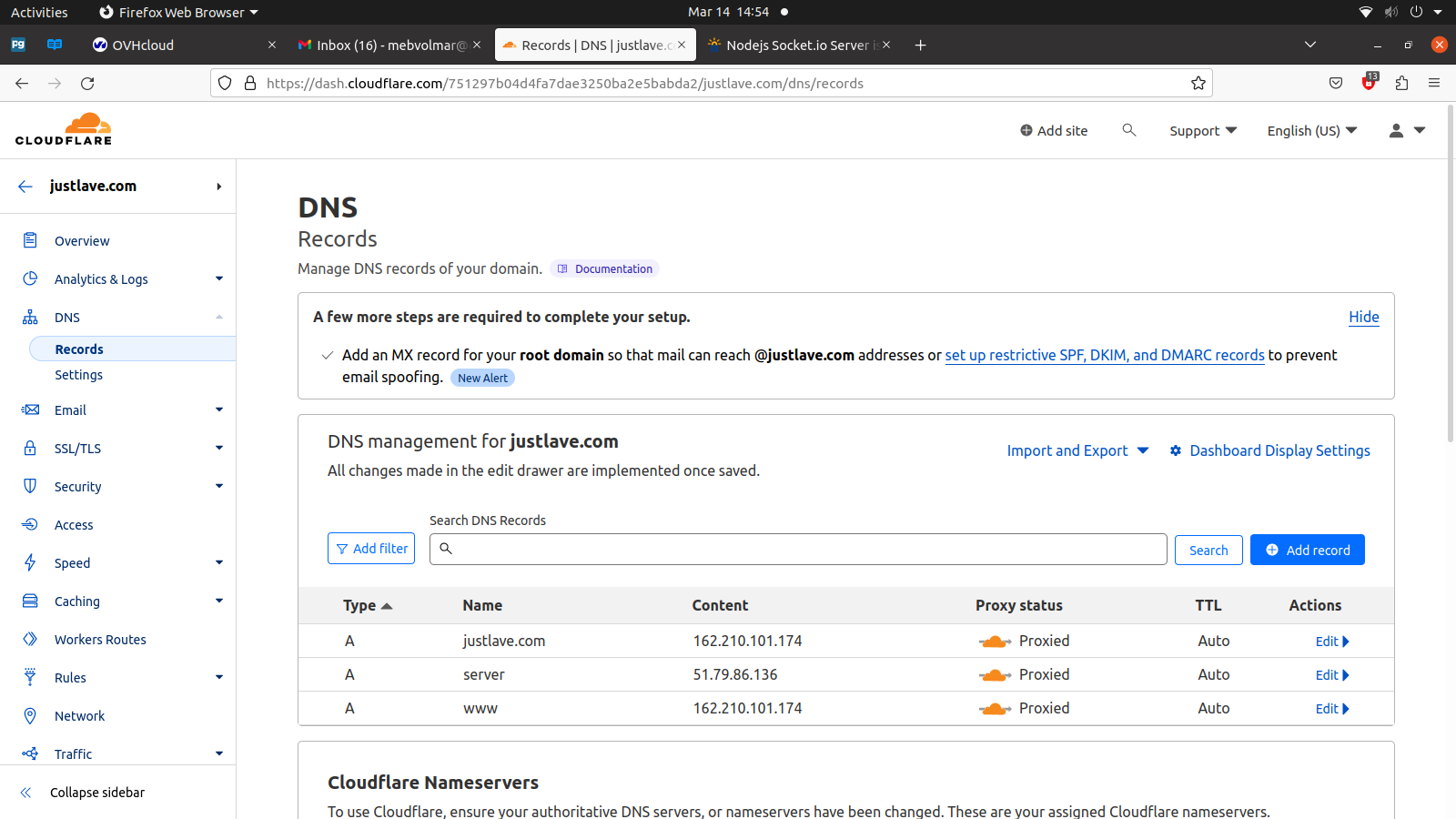Open the Security shield icon
1456x819 pixels.
[x=30, y=486]
